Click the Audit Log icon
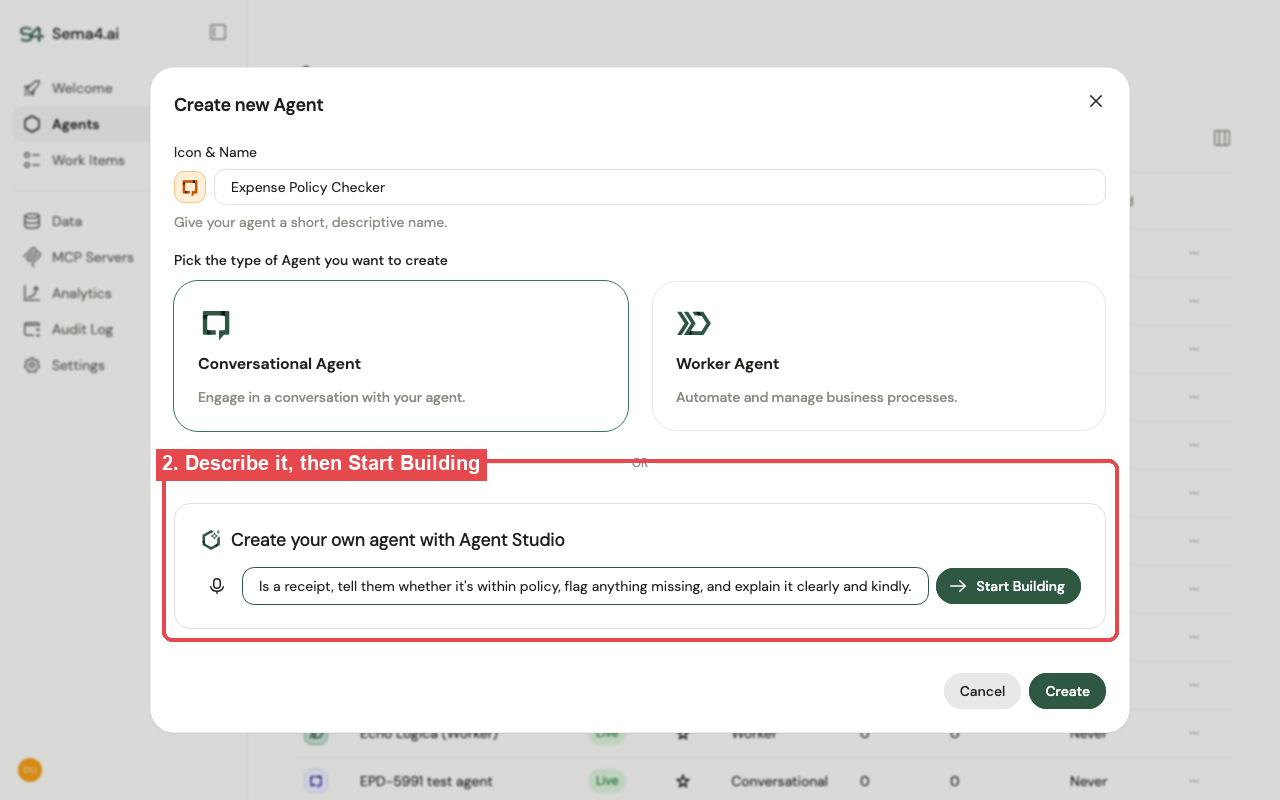Image resolution: width=1280 pixels, height=800 pixels. (x=32, y=329)
